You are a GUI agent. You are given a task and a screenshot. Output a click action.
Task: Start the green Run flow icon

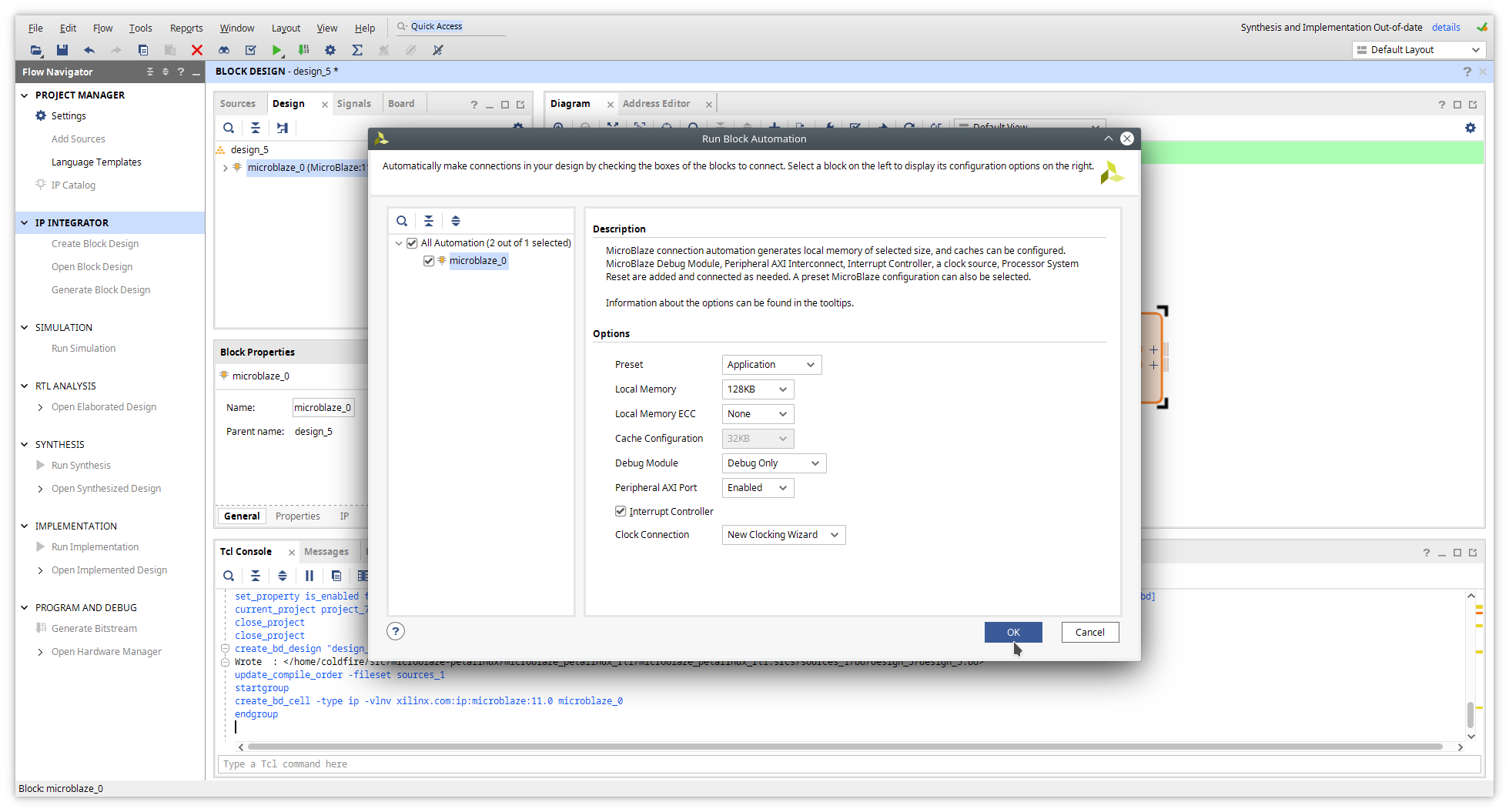point(277,50)
